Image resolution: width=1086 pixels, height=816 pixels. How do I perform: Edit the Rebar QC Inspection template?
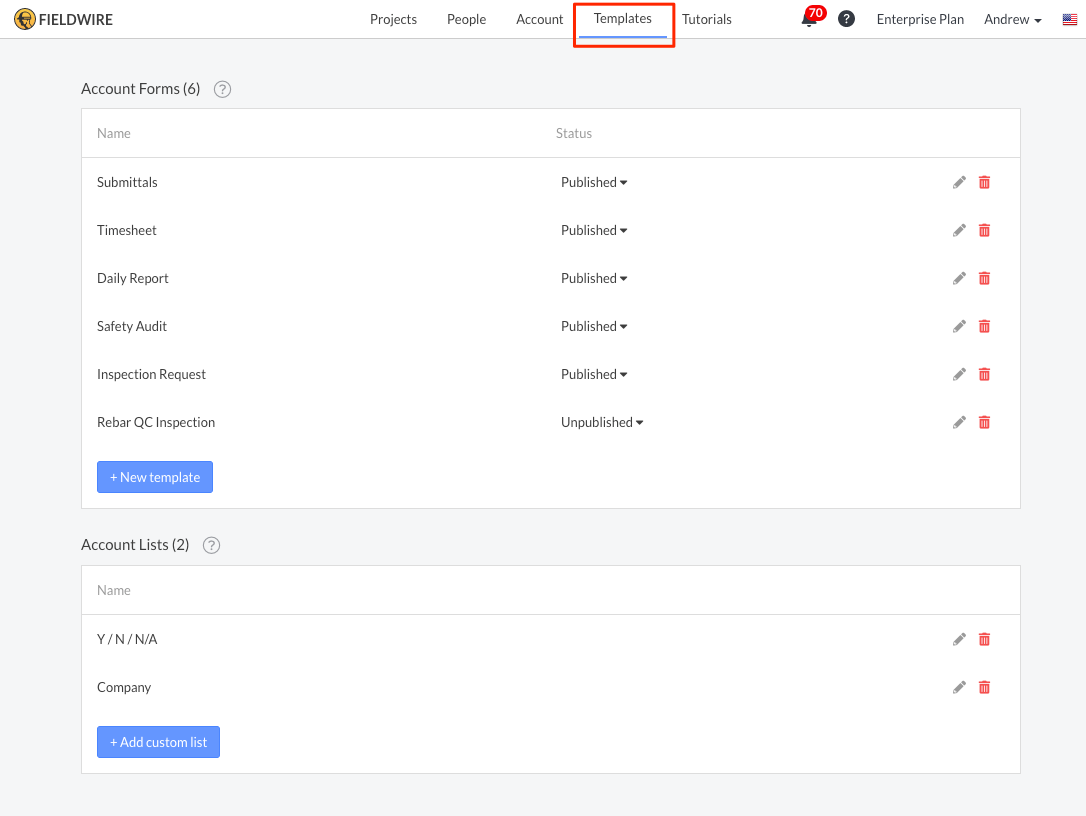(x=959, y=422)
